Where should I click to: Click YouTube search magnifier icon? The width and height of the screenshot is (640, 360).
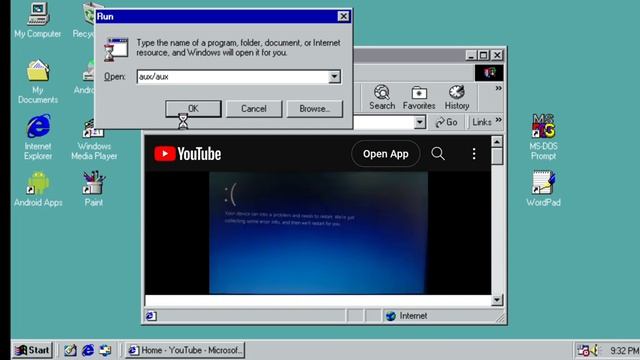click(438, 153)
